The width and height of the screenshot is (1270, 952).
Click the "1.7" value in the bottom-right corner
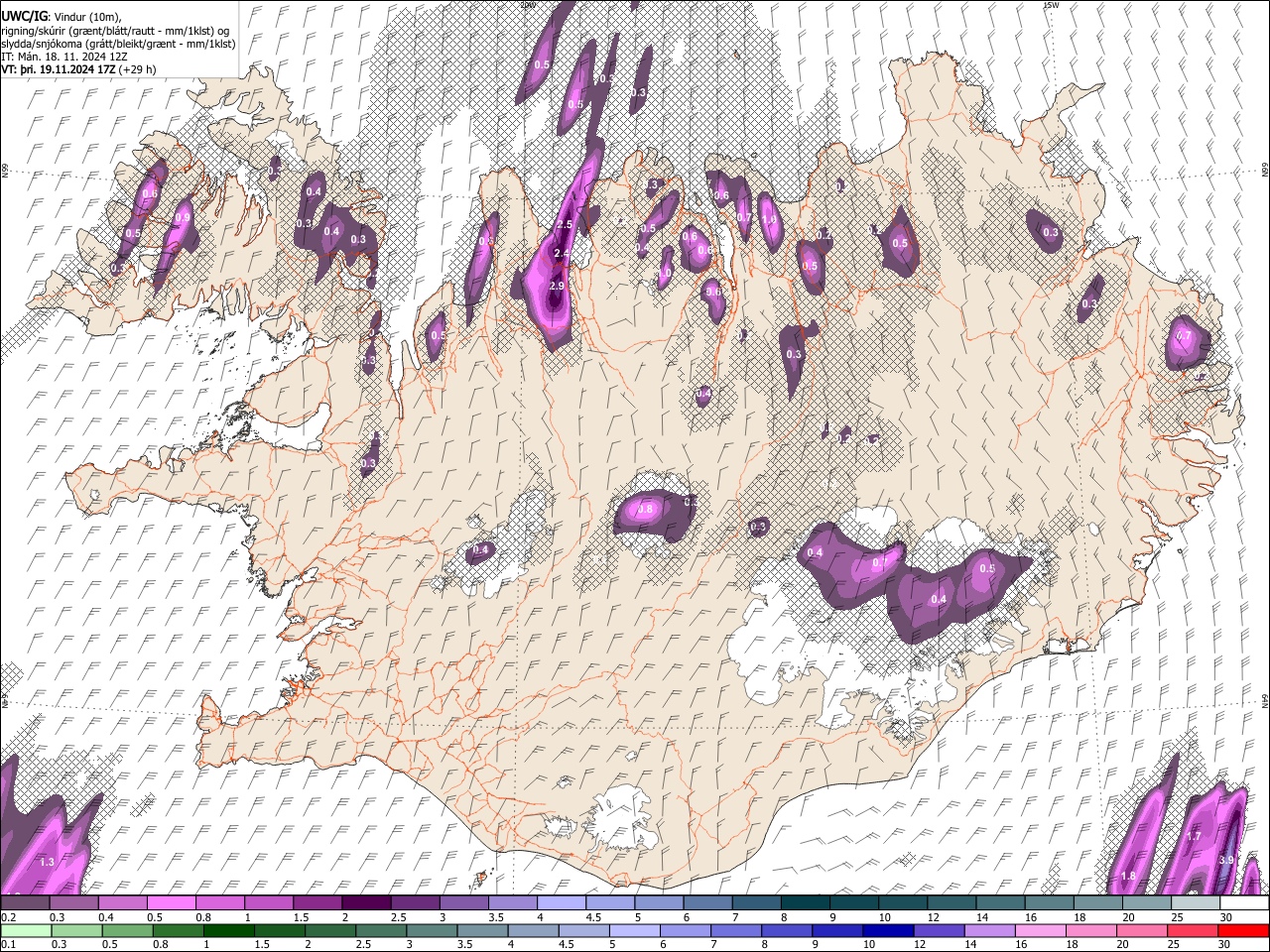click(1194, 837)
